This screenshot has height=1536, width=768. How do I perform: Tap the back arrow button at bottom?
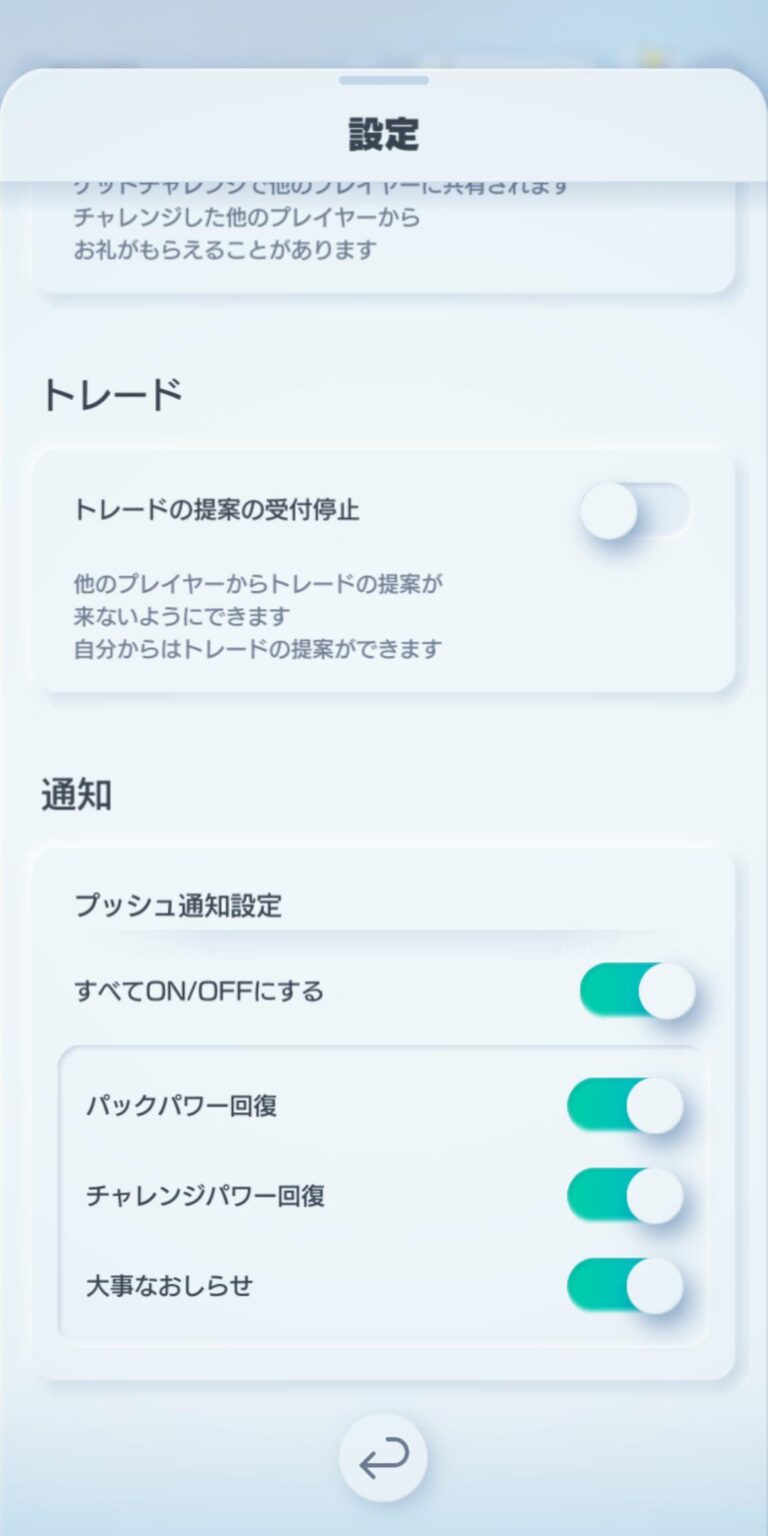coord(383,1459)
